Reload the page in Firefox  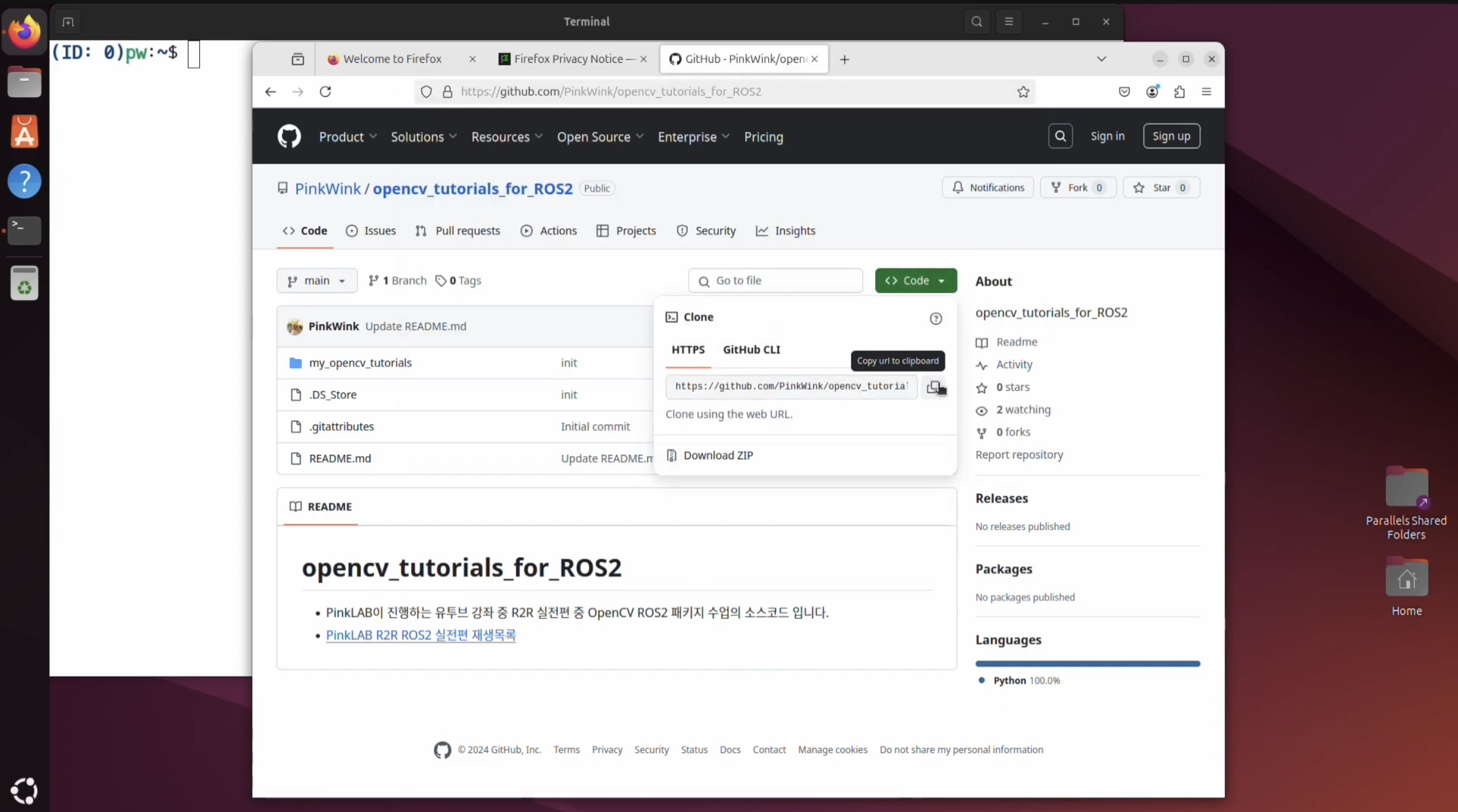pos(326,92)
